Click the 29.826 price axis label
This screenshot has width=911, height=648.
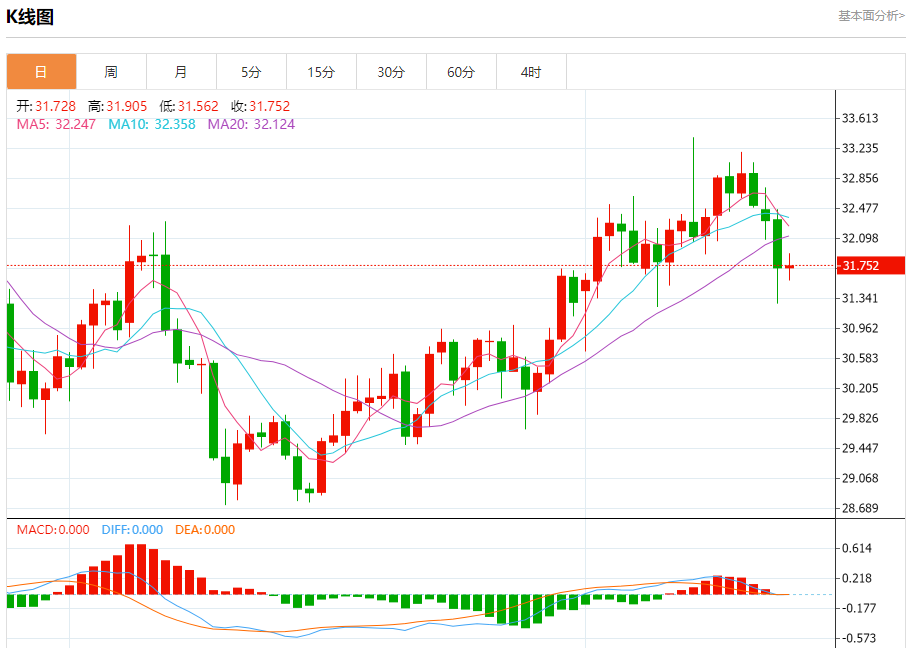pos(860,418)
